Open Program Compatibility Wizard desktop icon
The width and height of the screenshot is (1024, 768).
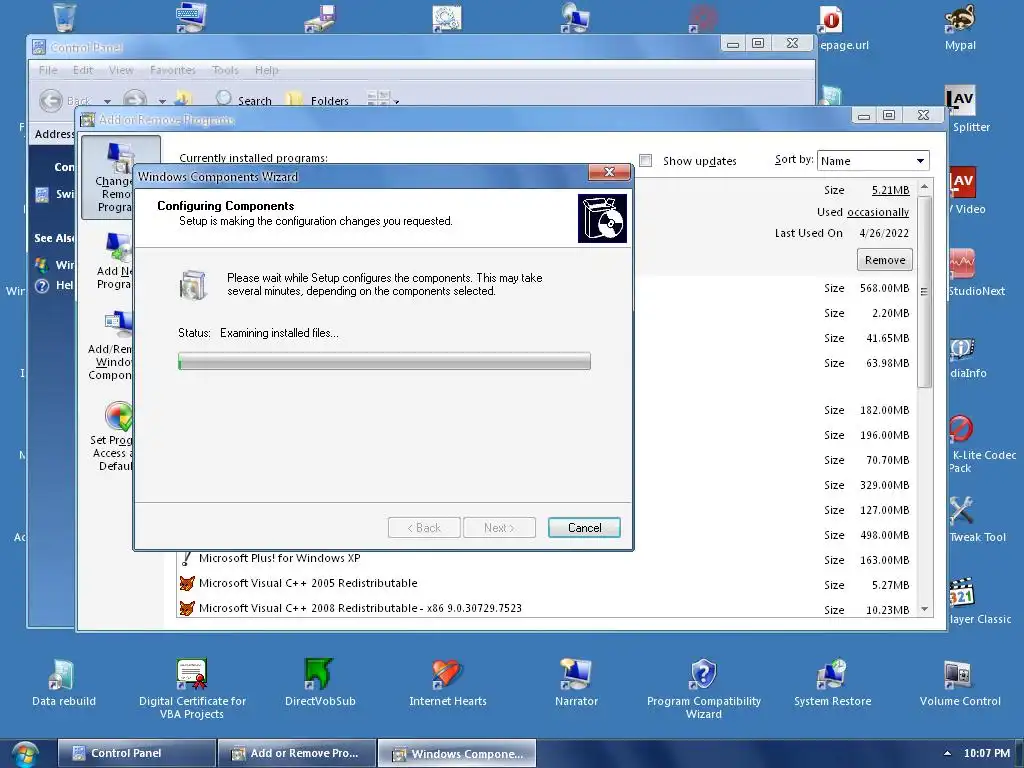[703, 688]
